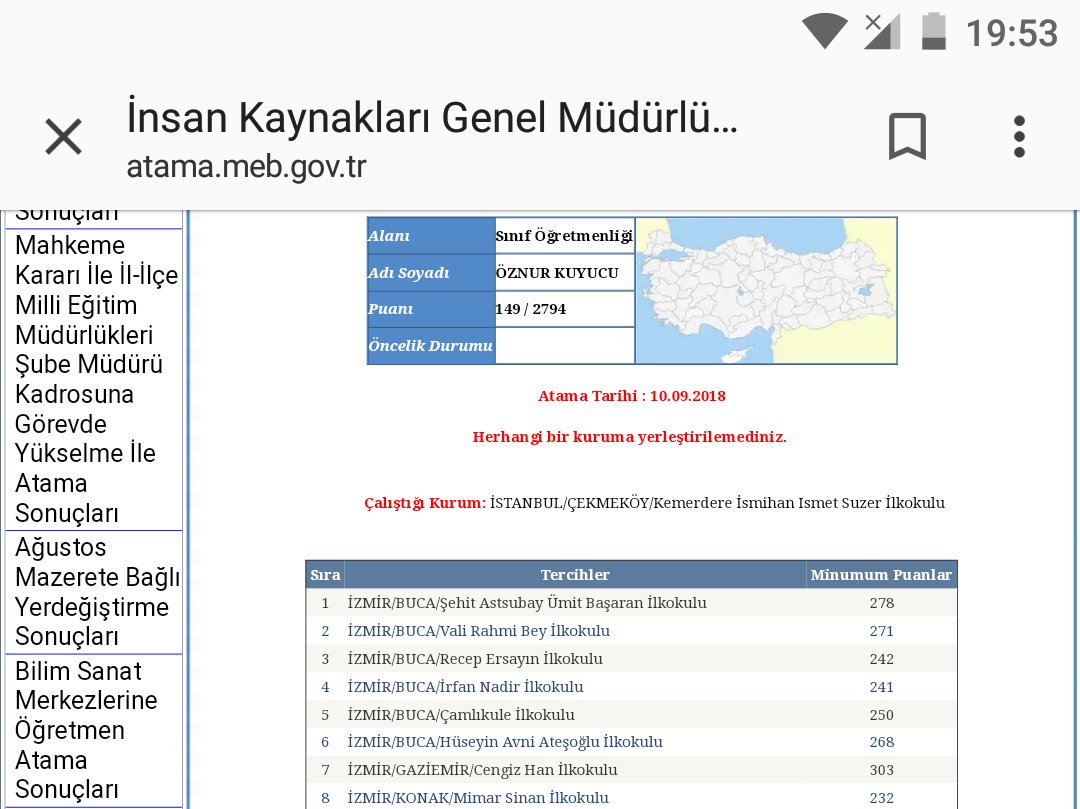Click the Öncelik Durumu label cell
The image size is (1080, 809).
[431, 346]
